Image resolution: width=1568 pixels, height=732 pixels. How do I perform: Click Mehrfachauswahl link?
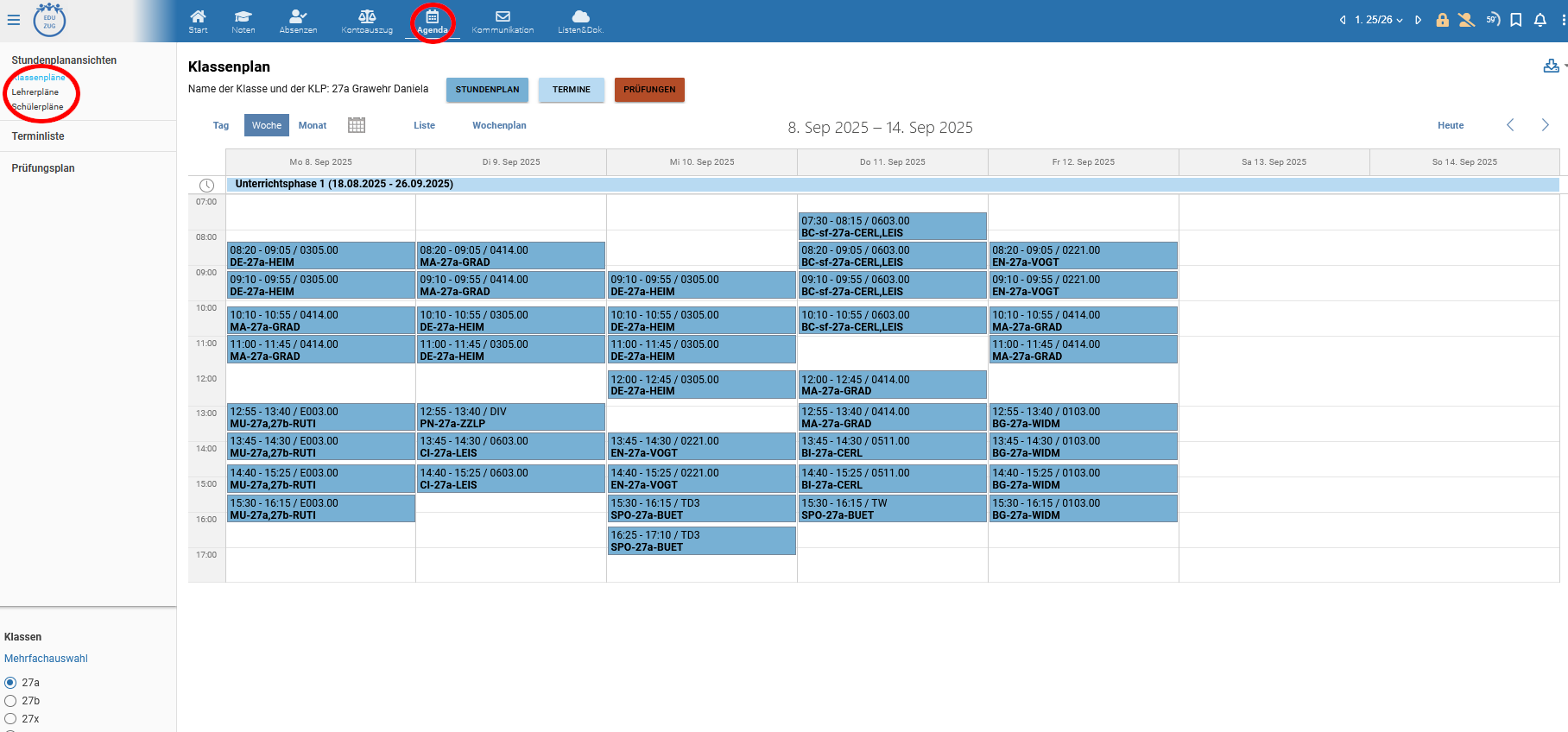coord(46,659)
